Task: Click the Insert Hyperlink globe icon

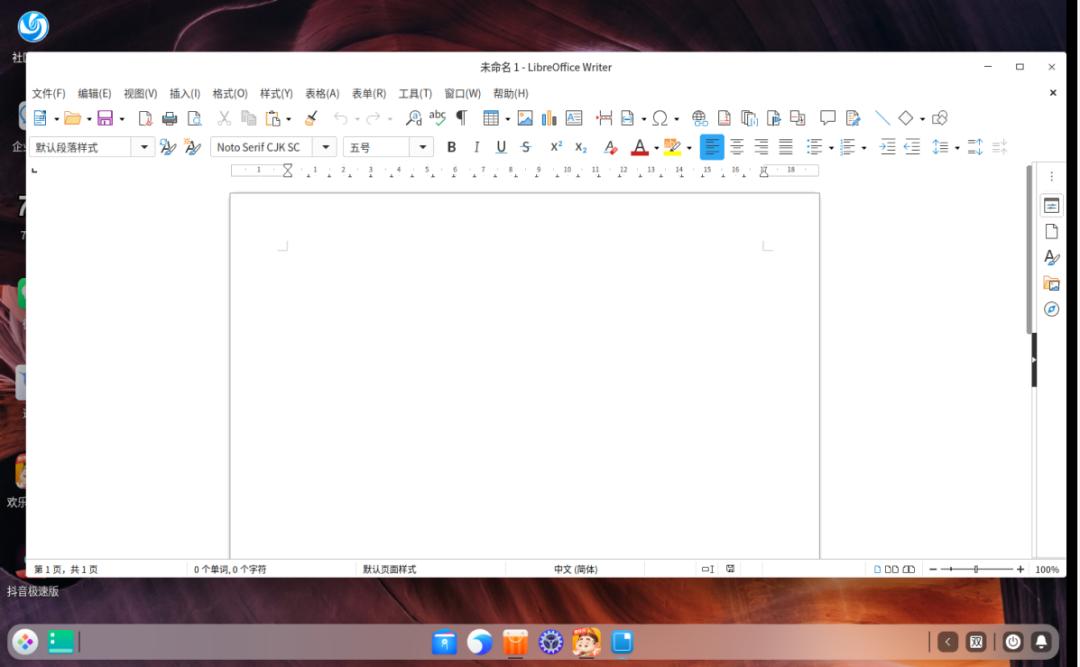Action: (699, 118)
